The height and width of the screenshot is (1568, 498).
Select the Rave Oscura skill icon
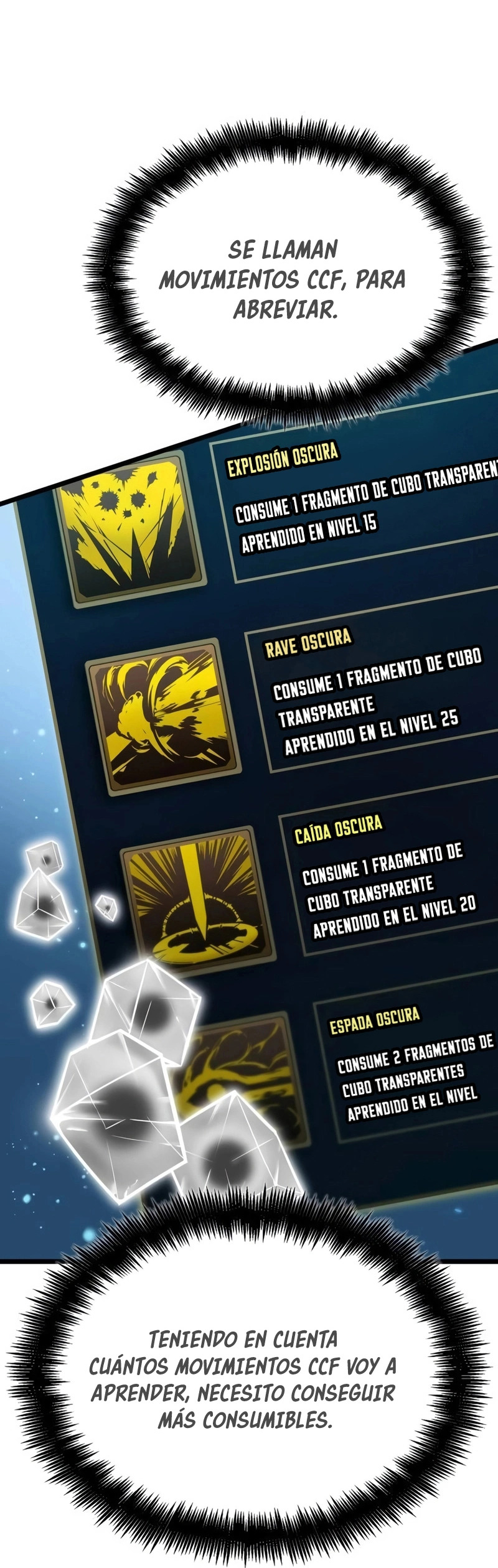coord(163,716)
